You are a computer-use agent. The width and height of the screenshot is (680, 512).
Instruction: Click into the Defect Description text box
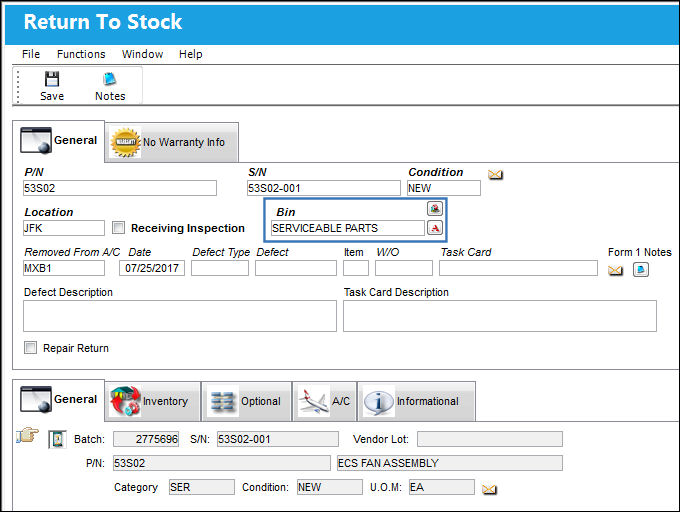tap(180, 316)
